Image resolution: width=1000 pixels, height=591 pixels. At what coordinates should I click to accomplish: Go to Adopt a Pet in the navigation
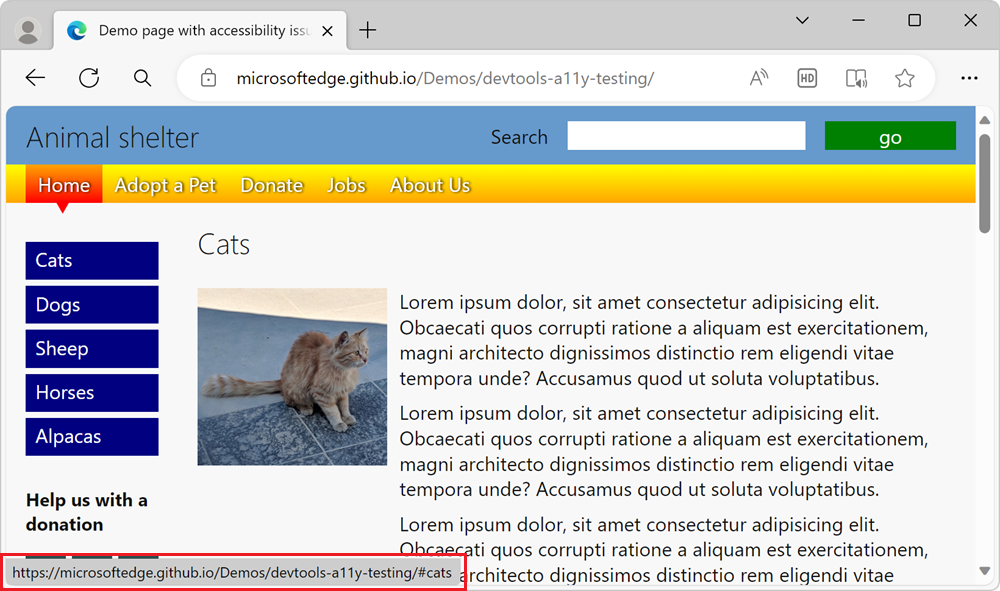(x=165, y=185)
